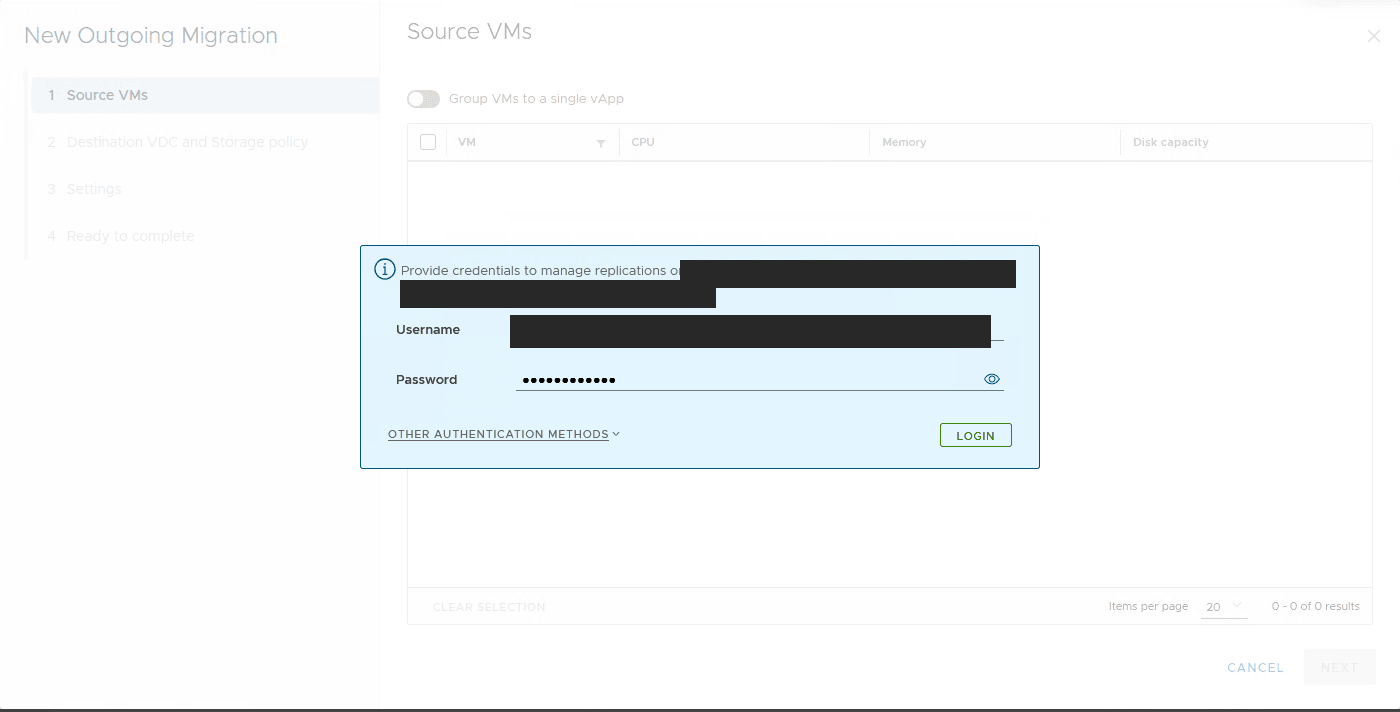Sort by the Memory column header
This screenshot has width=1400, height=712.
pyautogui.click(x=904, y=142)
